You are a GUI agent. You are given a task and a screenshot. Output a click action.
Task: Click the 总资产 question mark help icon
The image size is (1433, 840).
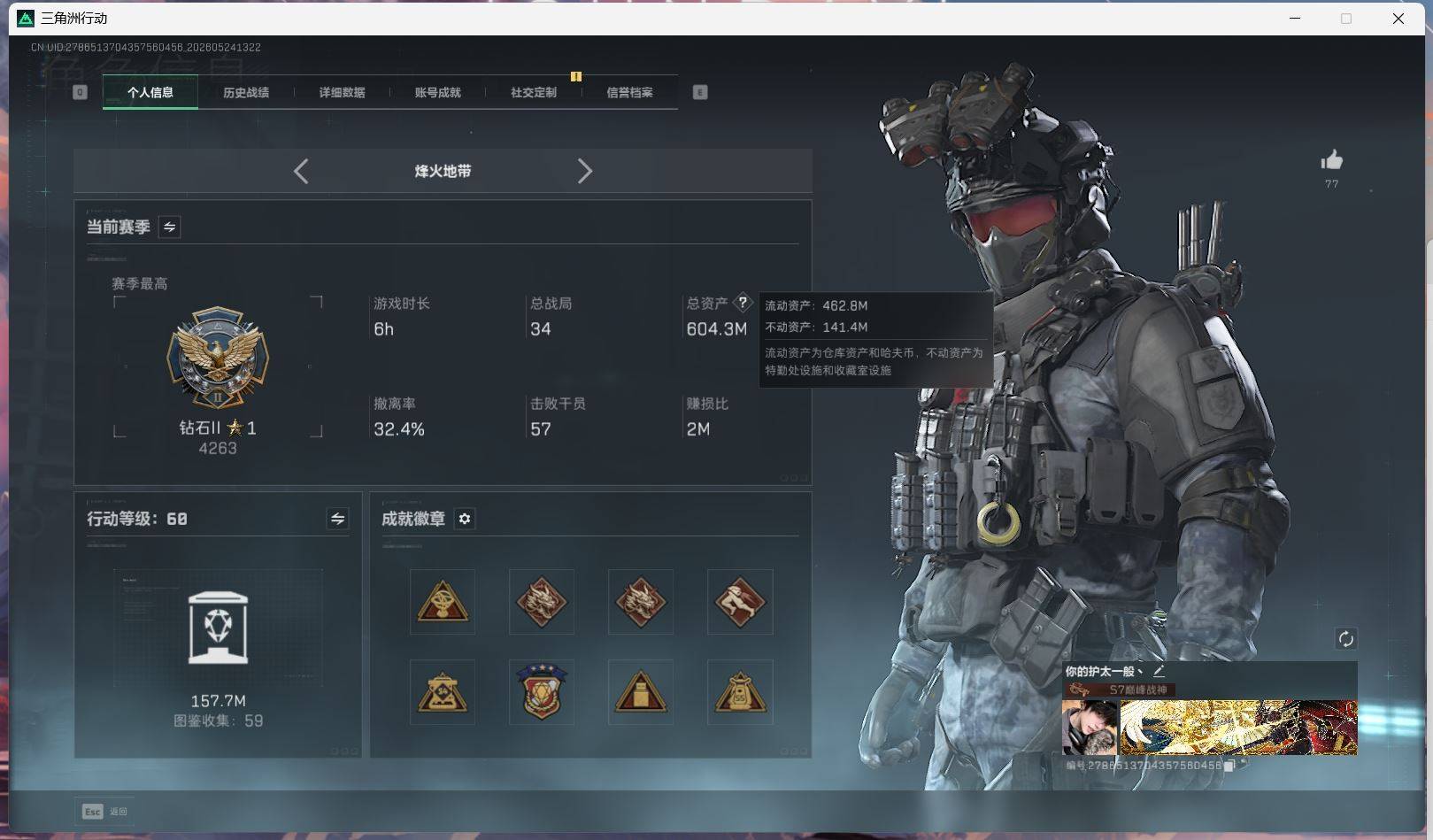743,302
